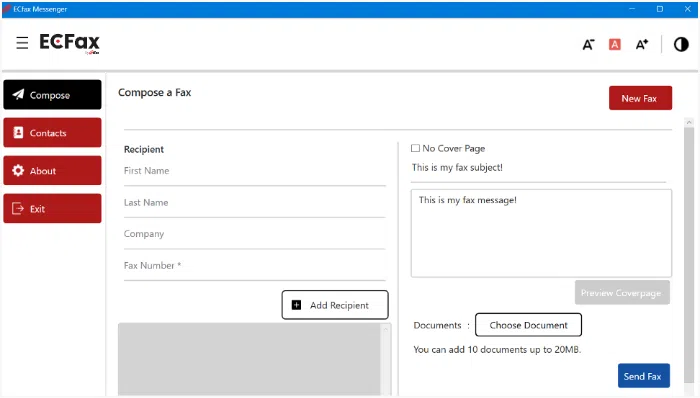Viewport: 700px width, 398px height.
Task: Click the main panel vertical scrollbar
Action: click(x=689, y=254)
